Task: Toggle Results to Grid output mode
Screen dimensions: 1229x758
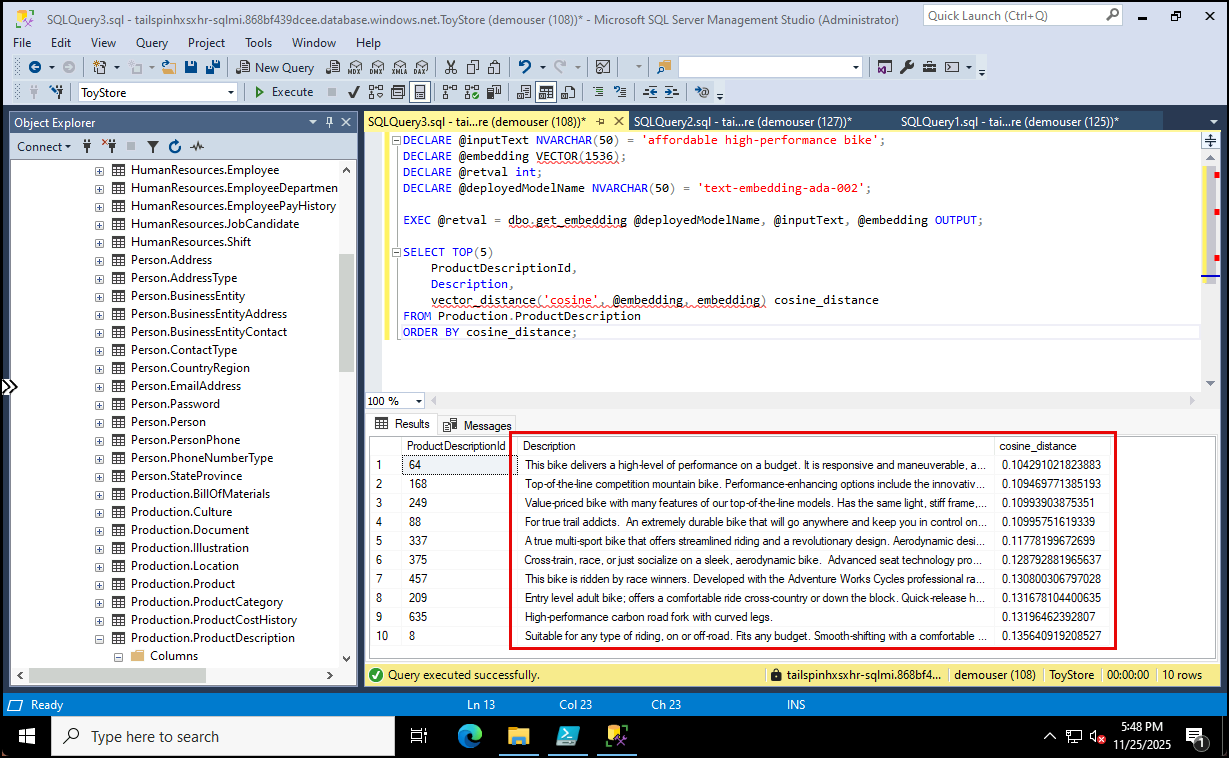Action: (546, 92)
